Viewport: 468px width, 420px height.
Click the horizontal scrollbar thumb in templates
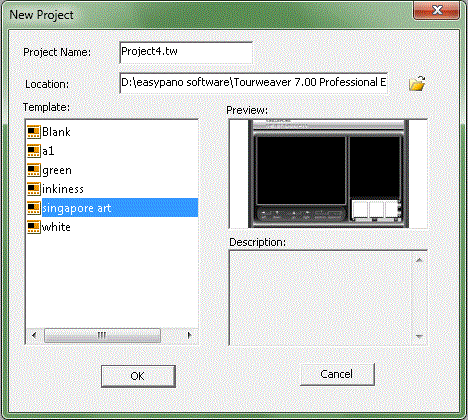point(102,335)
